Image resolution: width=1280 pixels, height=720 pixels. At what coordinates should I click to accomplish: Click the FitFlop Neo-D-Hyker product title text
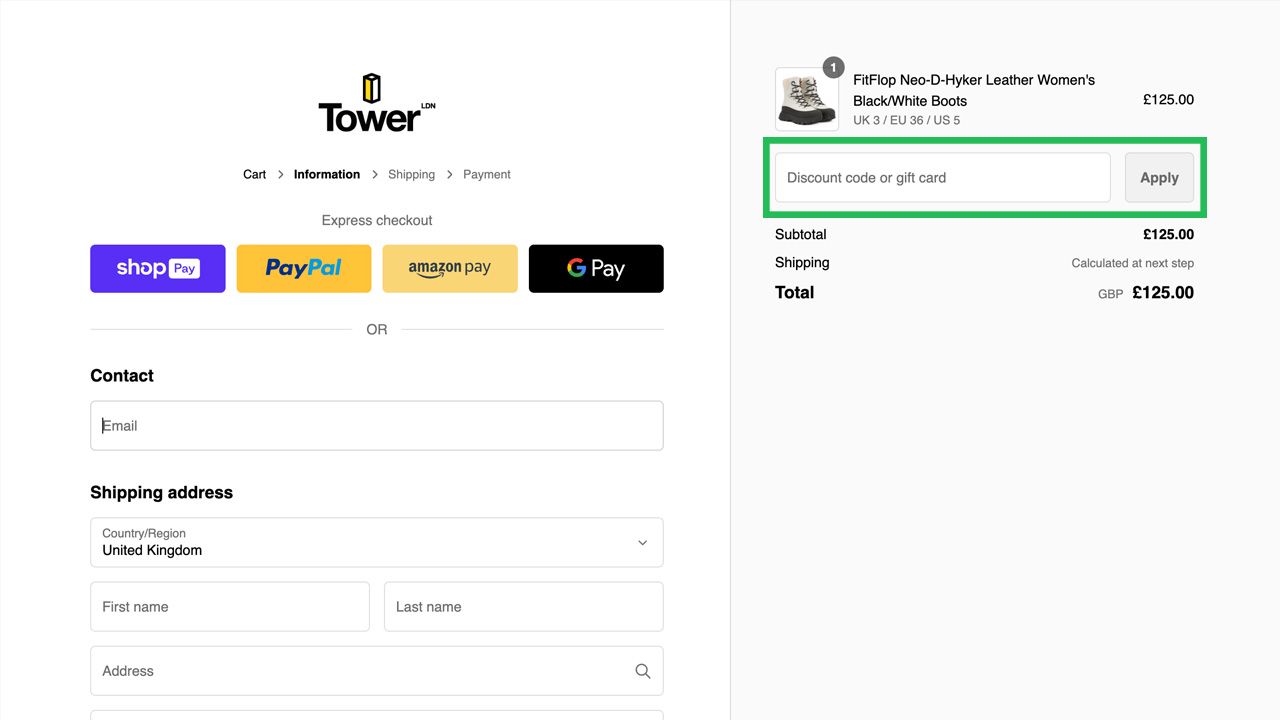974,90
